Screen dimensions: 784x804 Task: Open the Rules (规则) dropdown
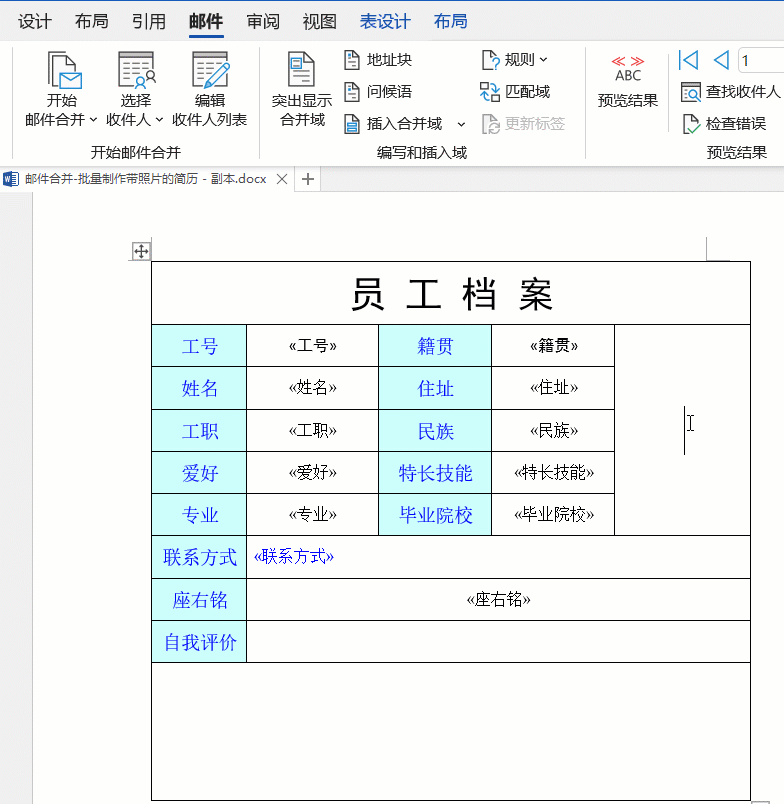(x=515, y=60)
